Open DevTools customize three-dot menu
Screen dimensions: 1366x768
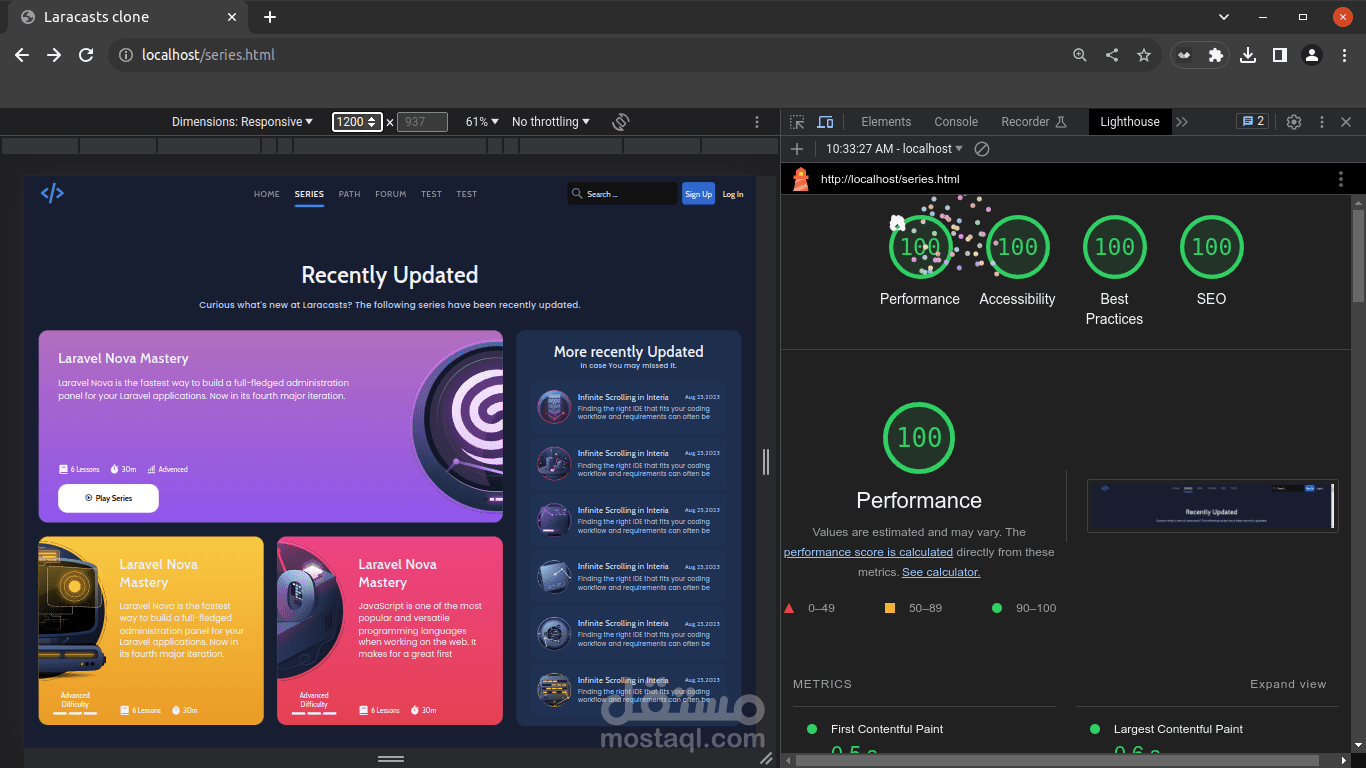(1322, 122)
